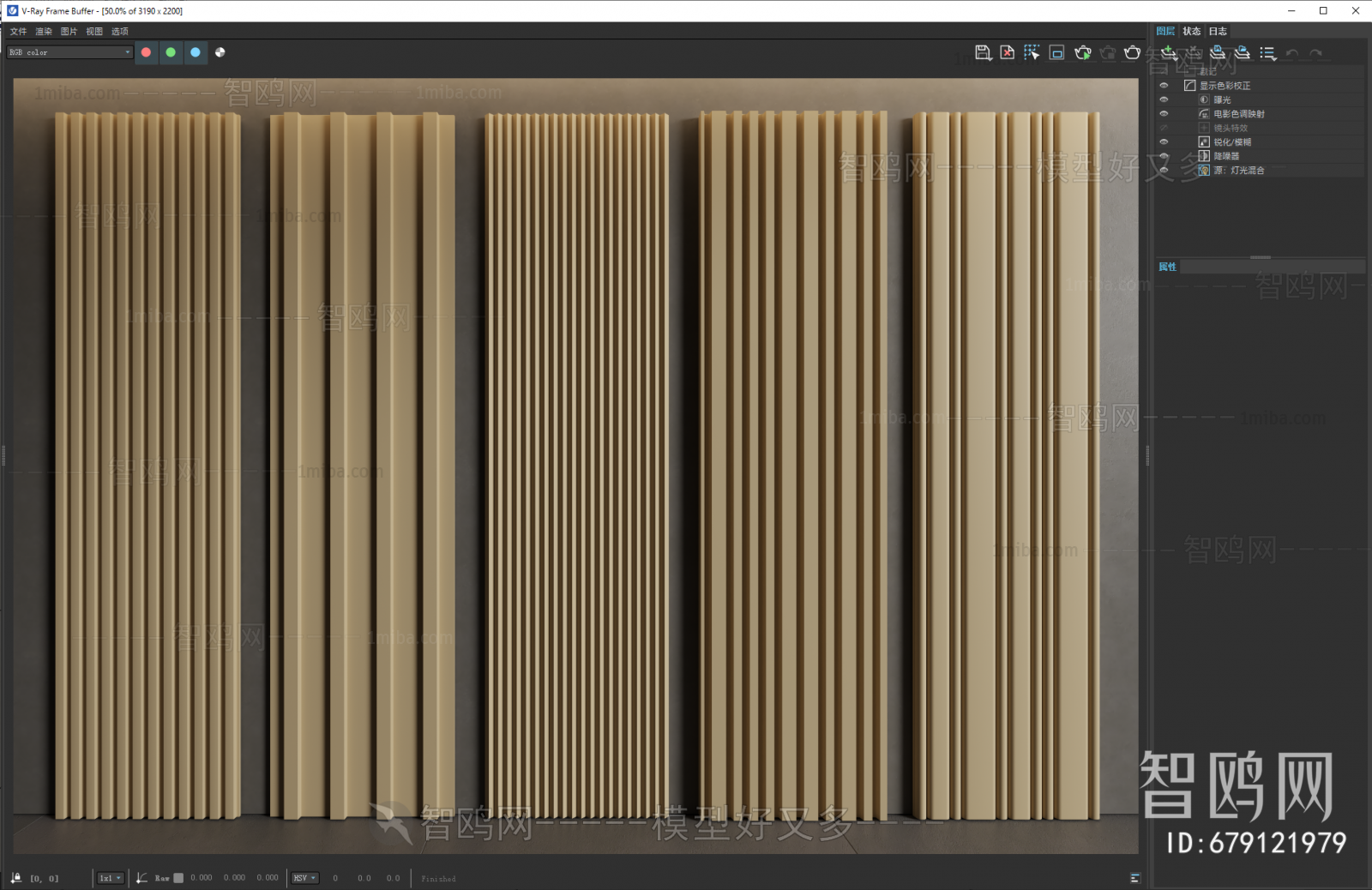Open the 1x1 sample size dropdown
Screen dimensions: 1372x890
pos(110,878)
